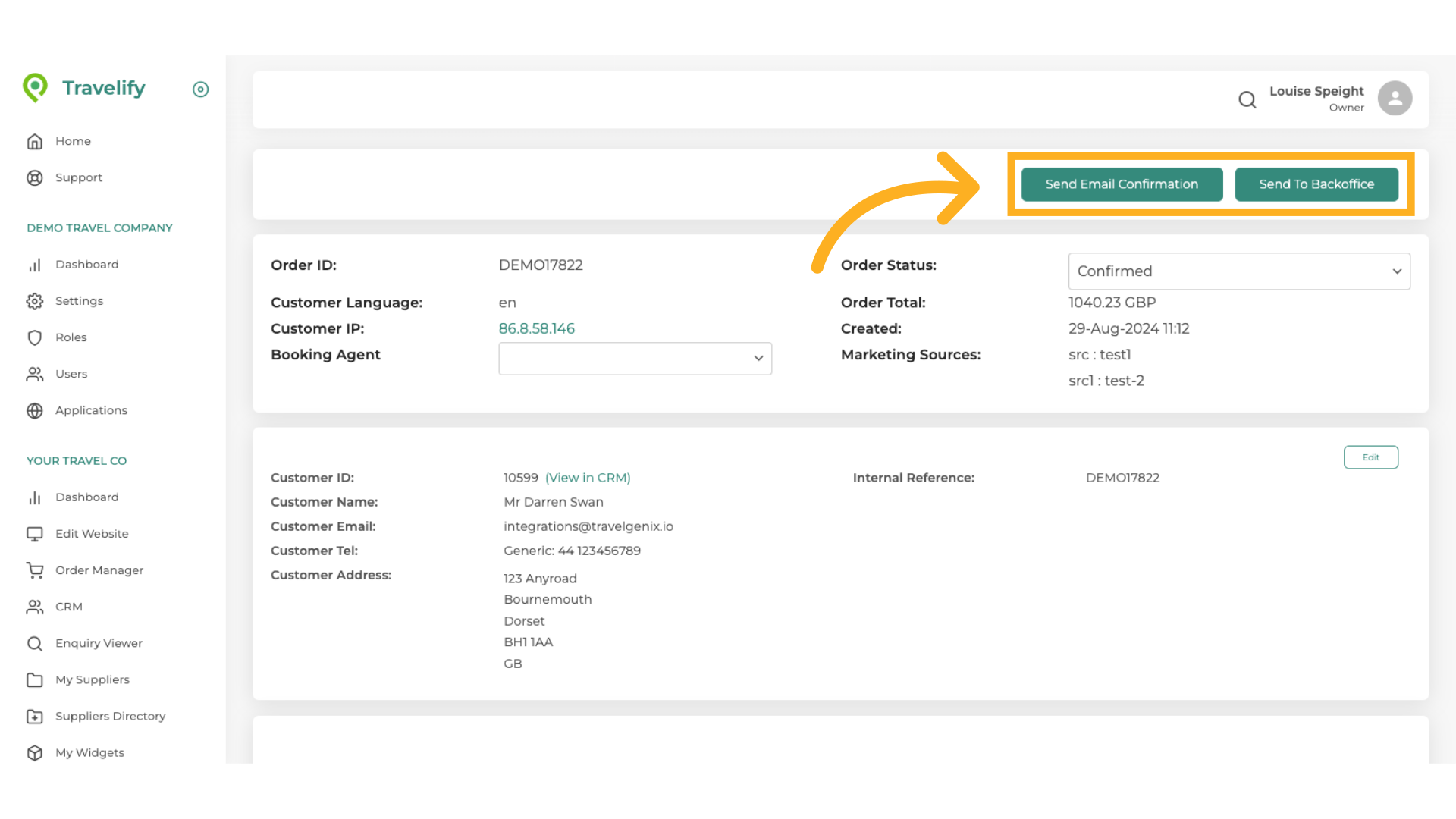
Task: Open the Order Manager cart icon
Action: (35, 570)
